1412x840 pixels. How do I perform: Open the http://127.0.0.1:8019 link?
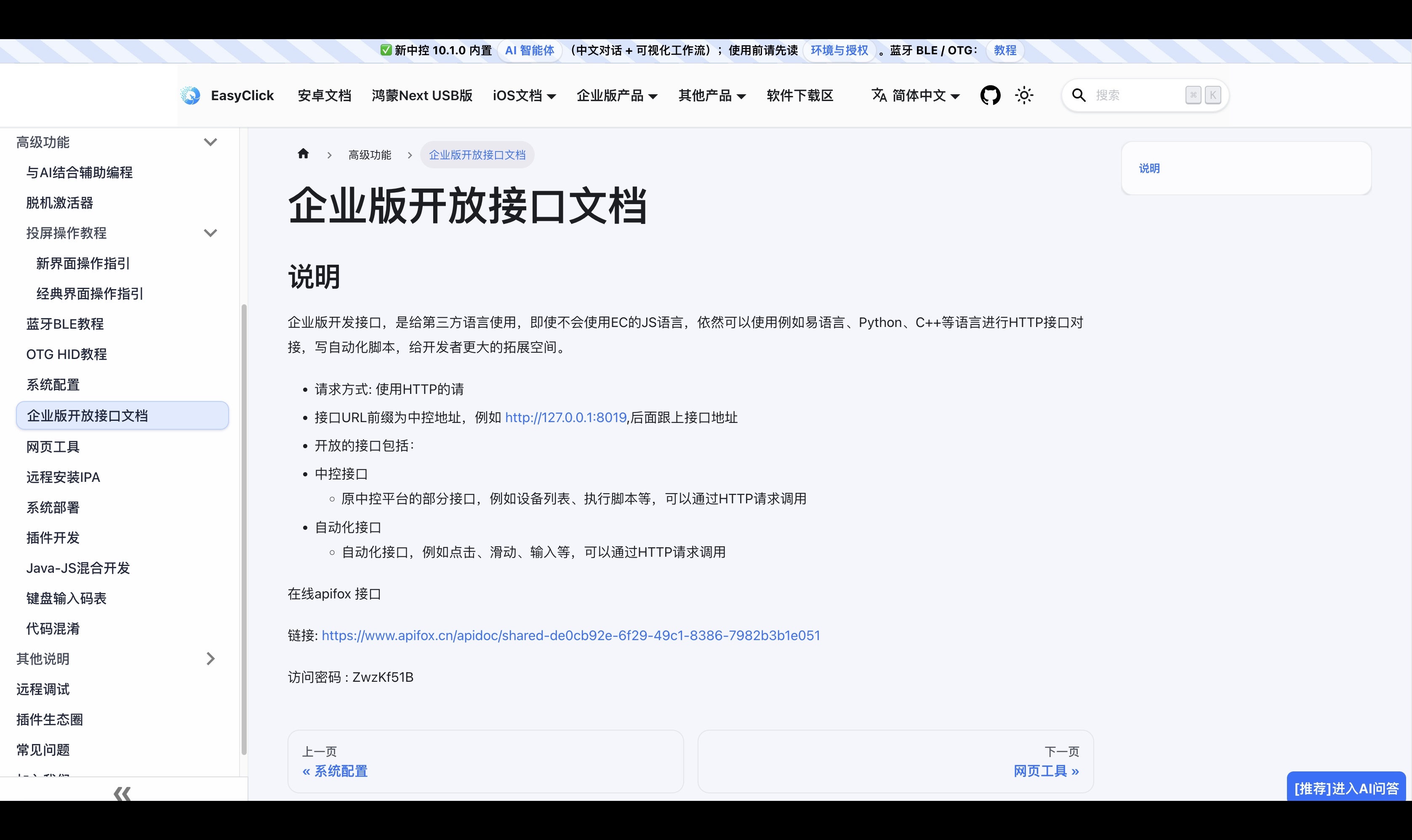pos(565,417)
